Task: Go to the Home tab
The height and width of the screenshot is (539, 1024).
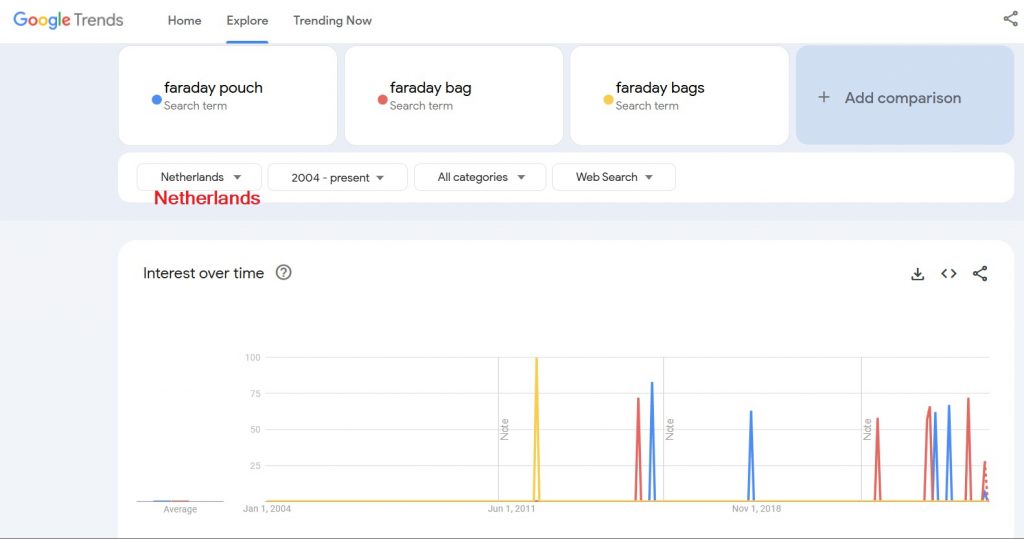Action: 184,20
